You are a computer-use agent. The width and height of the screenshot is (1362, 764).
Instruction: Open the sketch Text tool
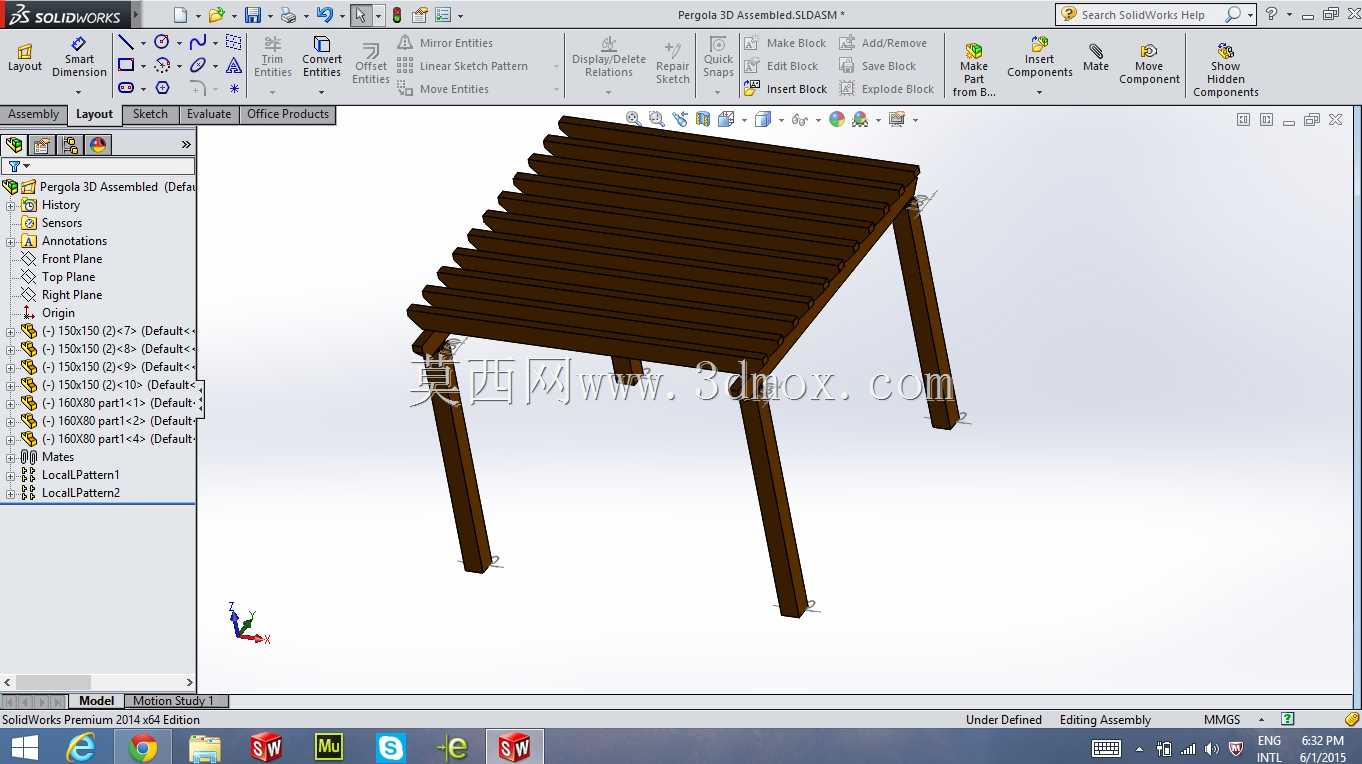click(x=234, y=65)
